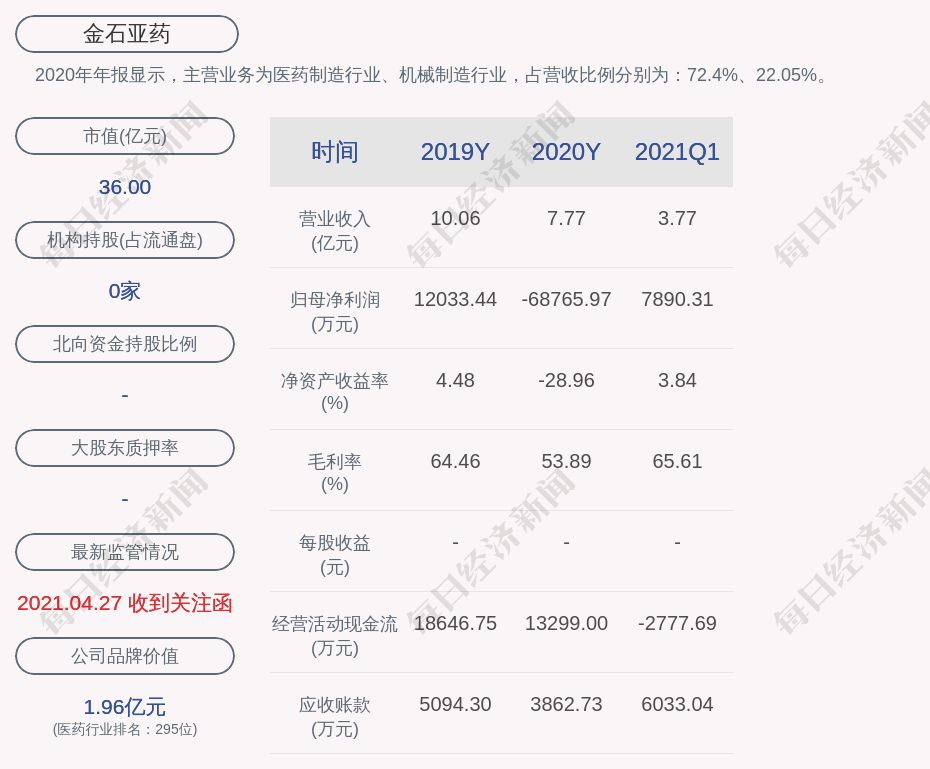Viewport: 930px width, 769px height.
Task: Select cash flow value 13299.00
Action: [x=566, y=624]
